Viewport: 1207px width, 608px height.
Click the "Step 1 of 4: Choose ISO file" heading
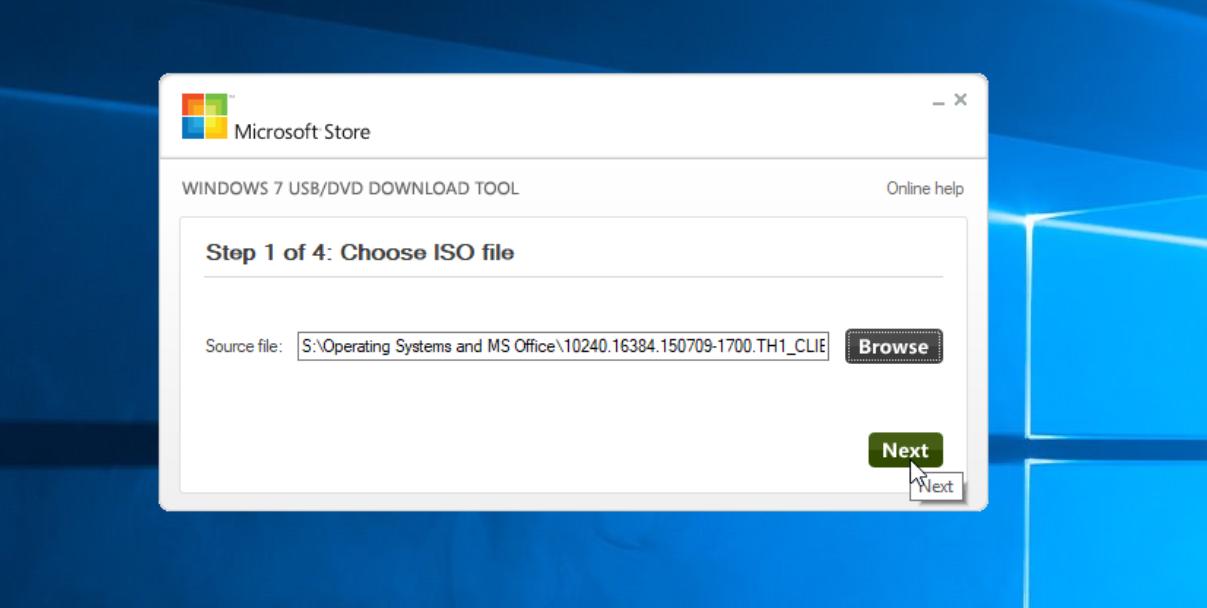click(360, 252)
